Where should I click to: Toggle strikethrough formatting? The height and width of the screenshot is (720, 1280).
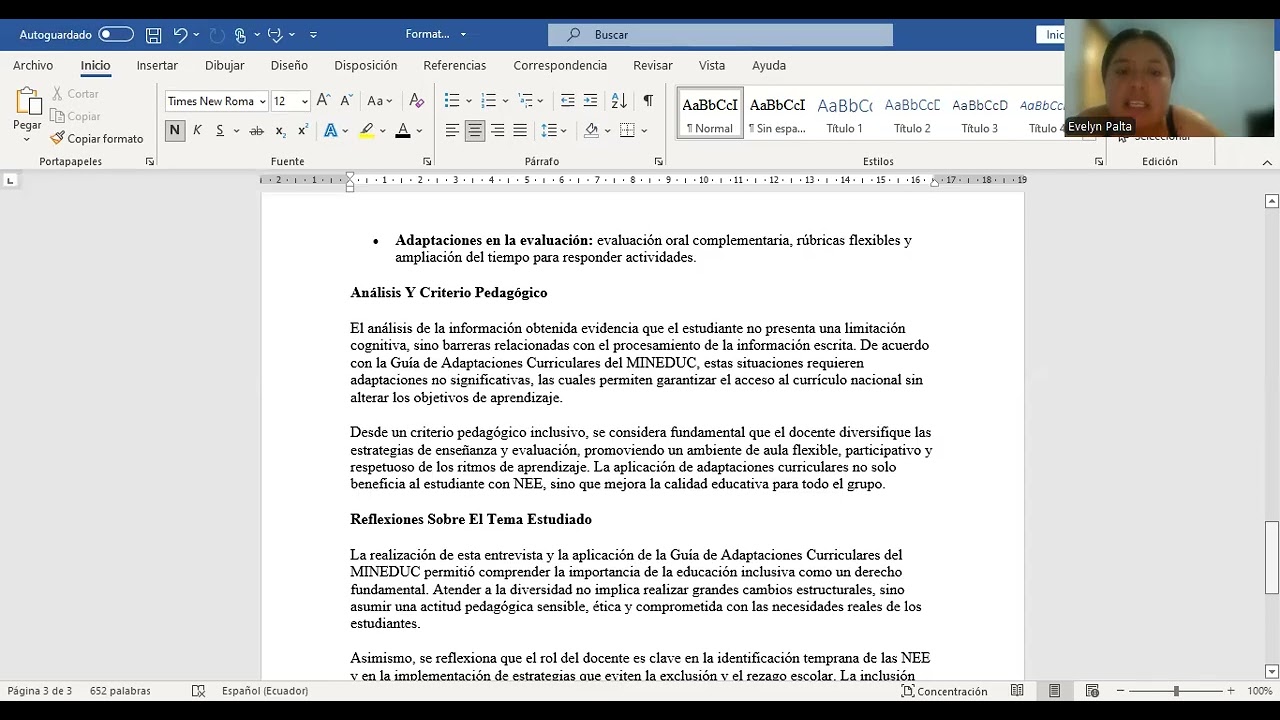pos(257,131)
